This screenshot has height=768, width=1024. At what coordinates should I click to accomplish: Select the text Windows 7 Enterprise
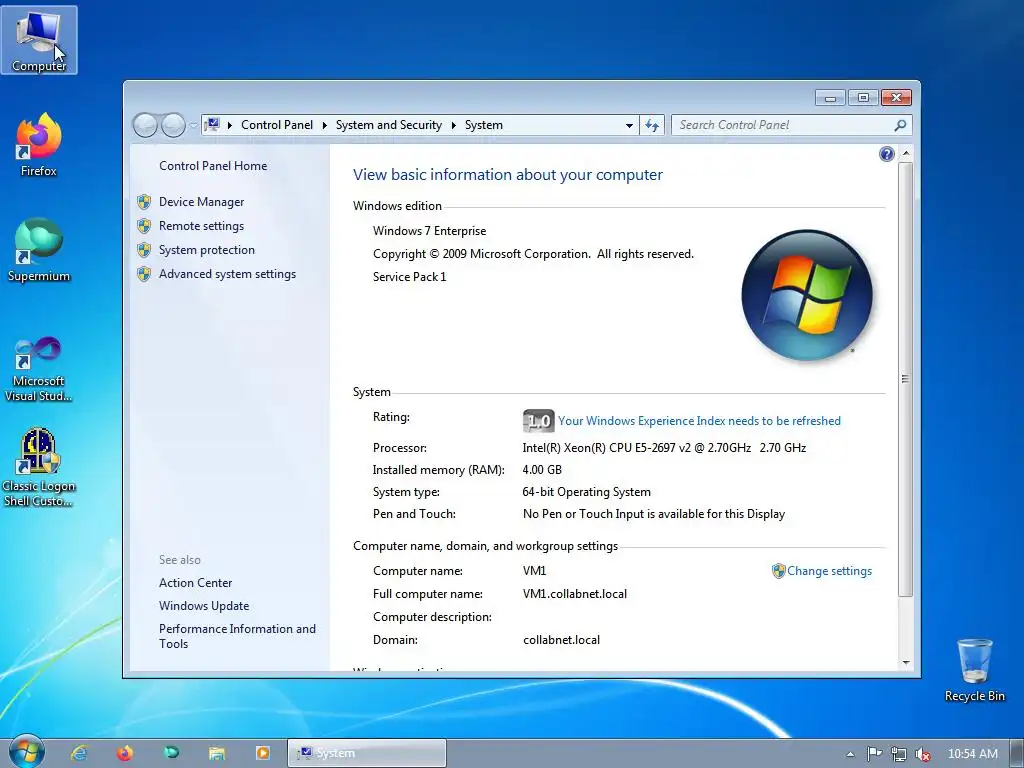[x=429, y=231]
